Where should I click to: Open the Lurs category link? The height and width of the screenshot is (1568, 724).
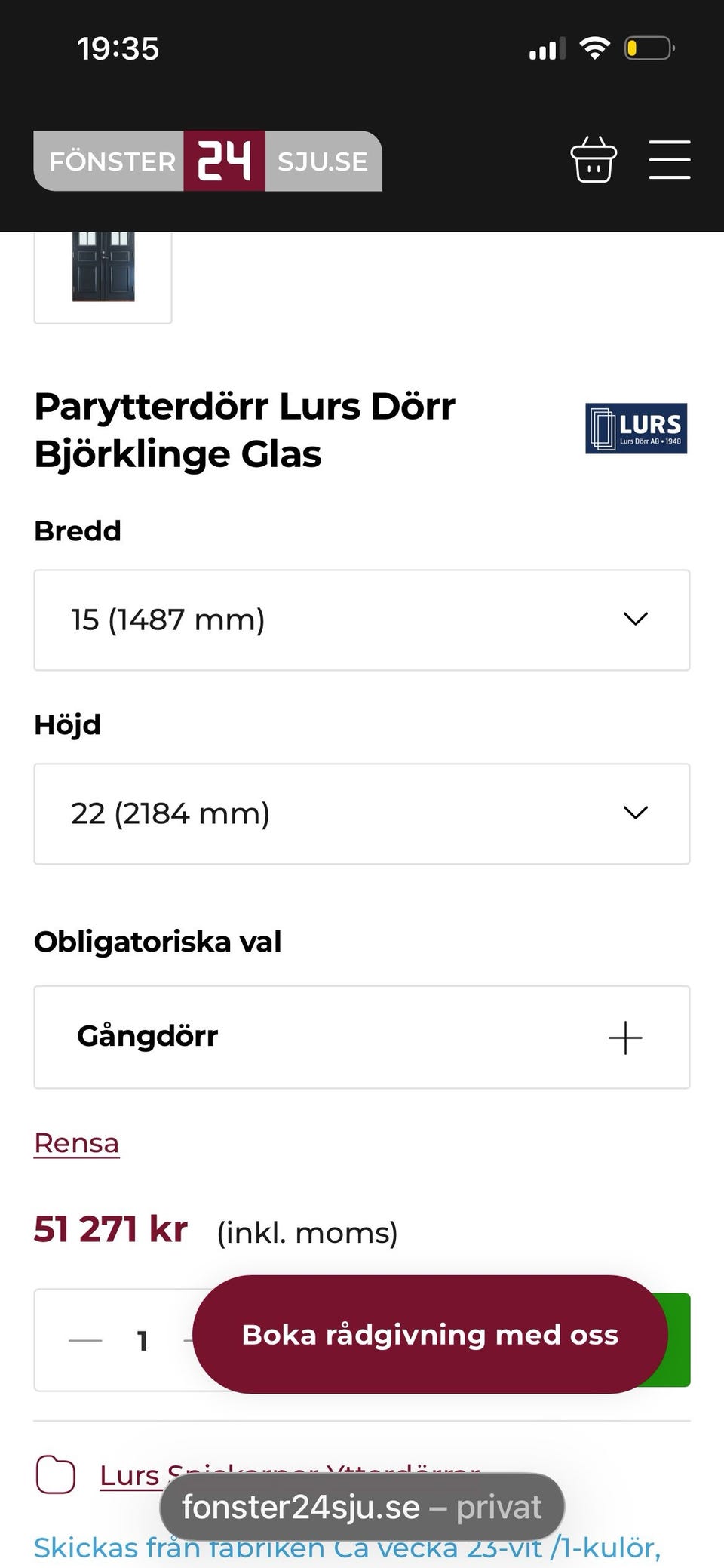pyautogui.click(x=130, y=1474)
